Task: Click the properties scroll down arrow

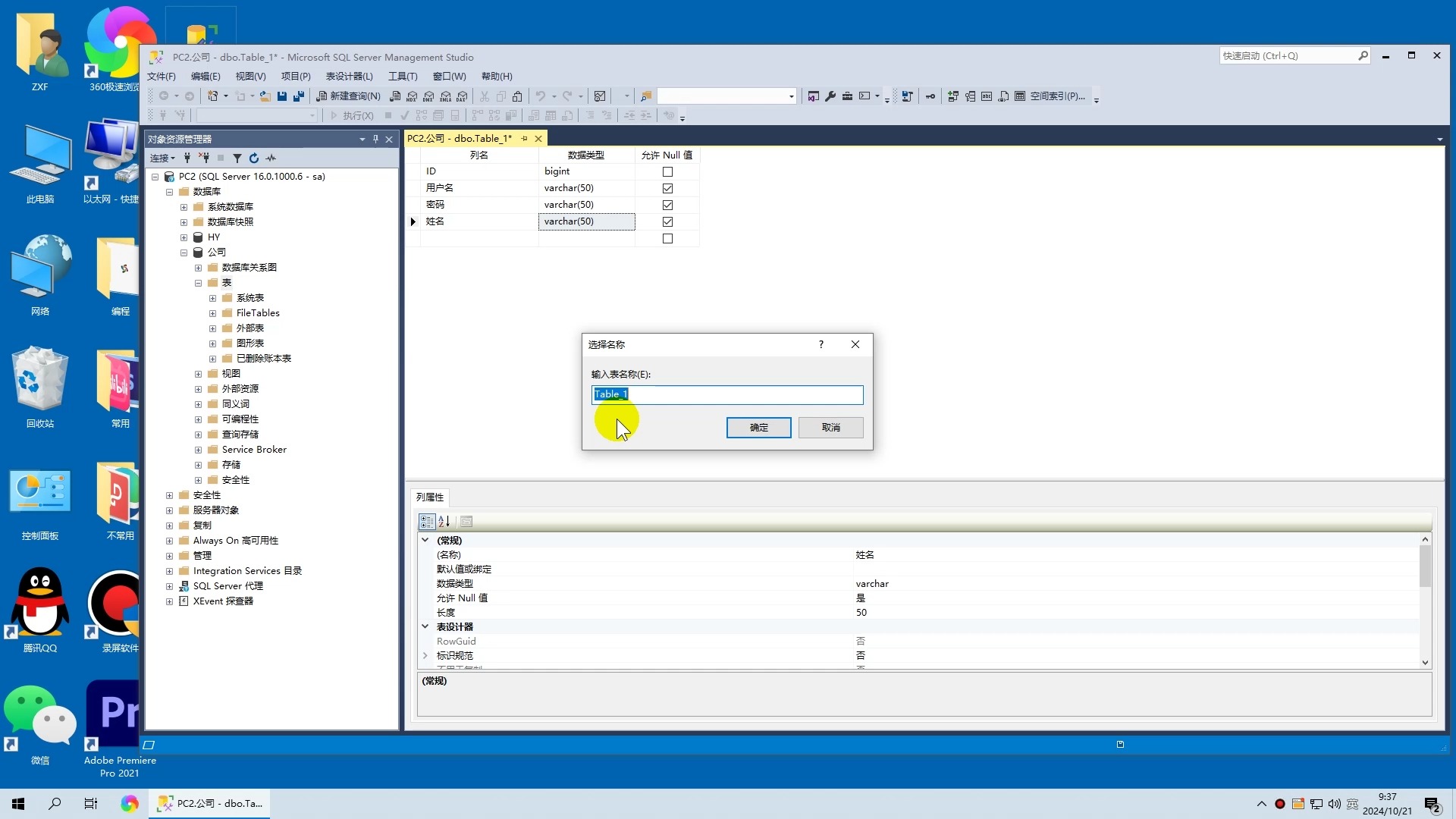Action: (1425, 662)
